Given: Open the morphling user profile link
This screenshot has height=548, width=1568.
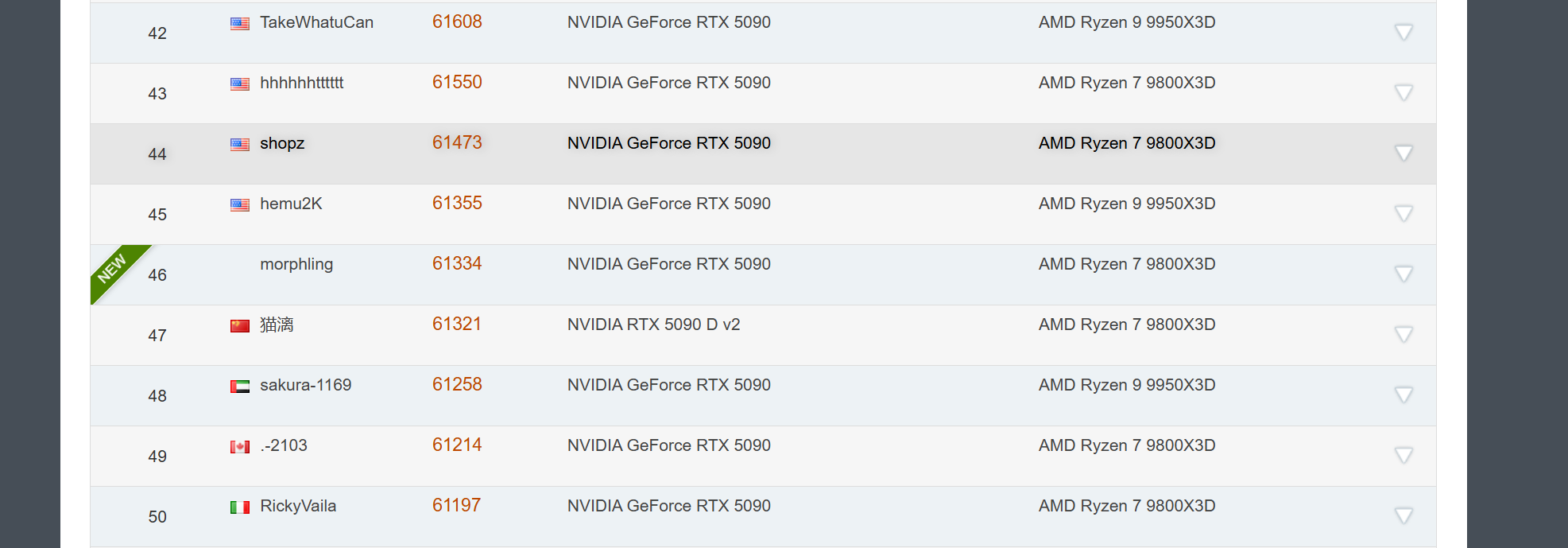Looking at the screenshot, I should (296, 264).
